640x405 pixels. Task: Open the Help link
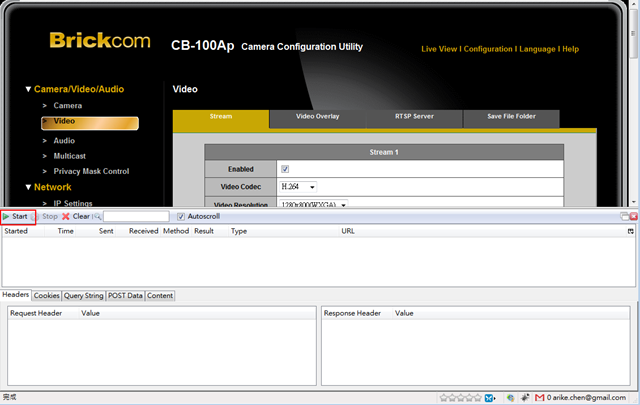(570, 49)
